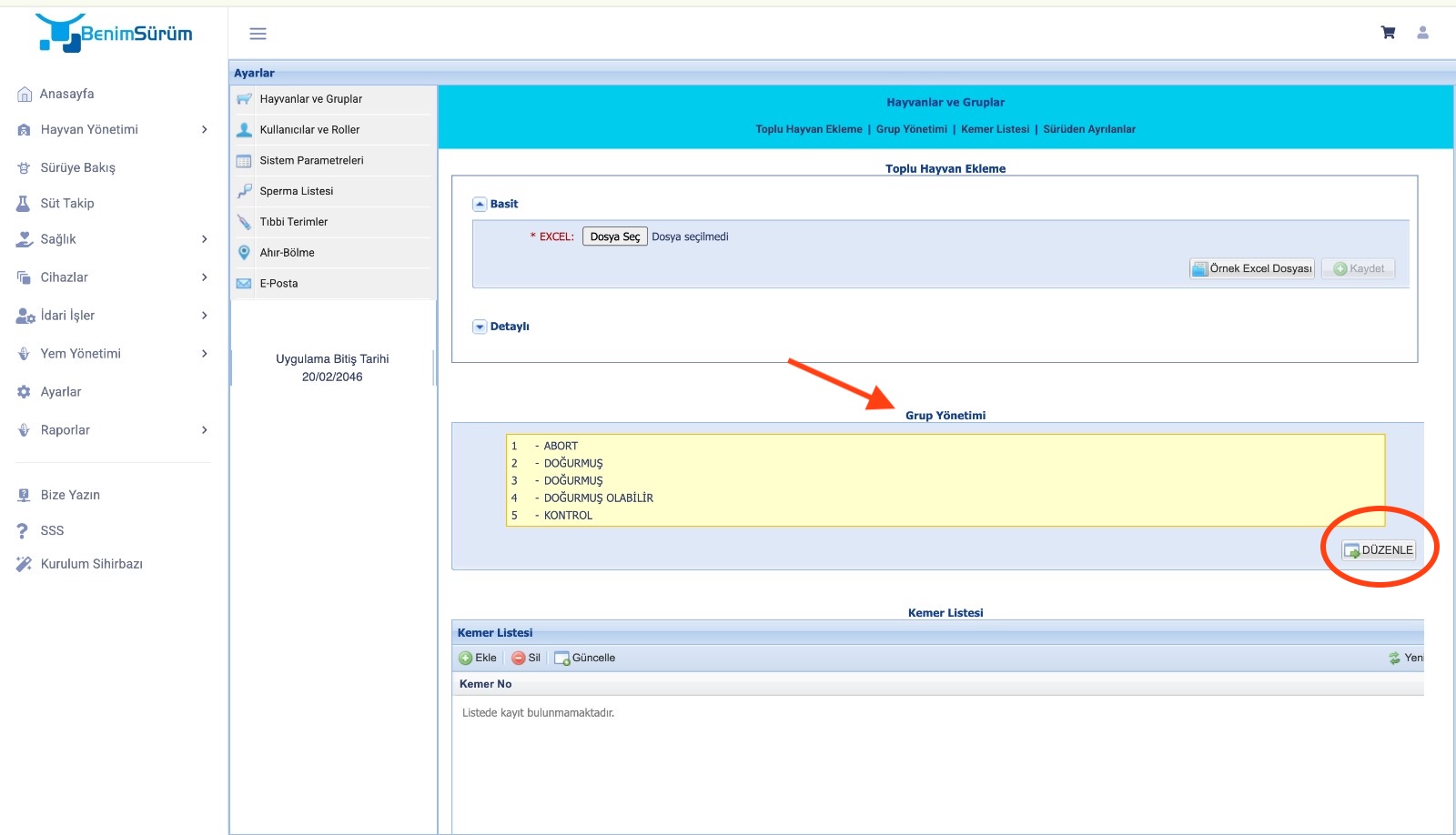
Task: Click the Ahır-Bölme location pin icon
Action: [x=244, y=253]
